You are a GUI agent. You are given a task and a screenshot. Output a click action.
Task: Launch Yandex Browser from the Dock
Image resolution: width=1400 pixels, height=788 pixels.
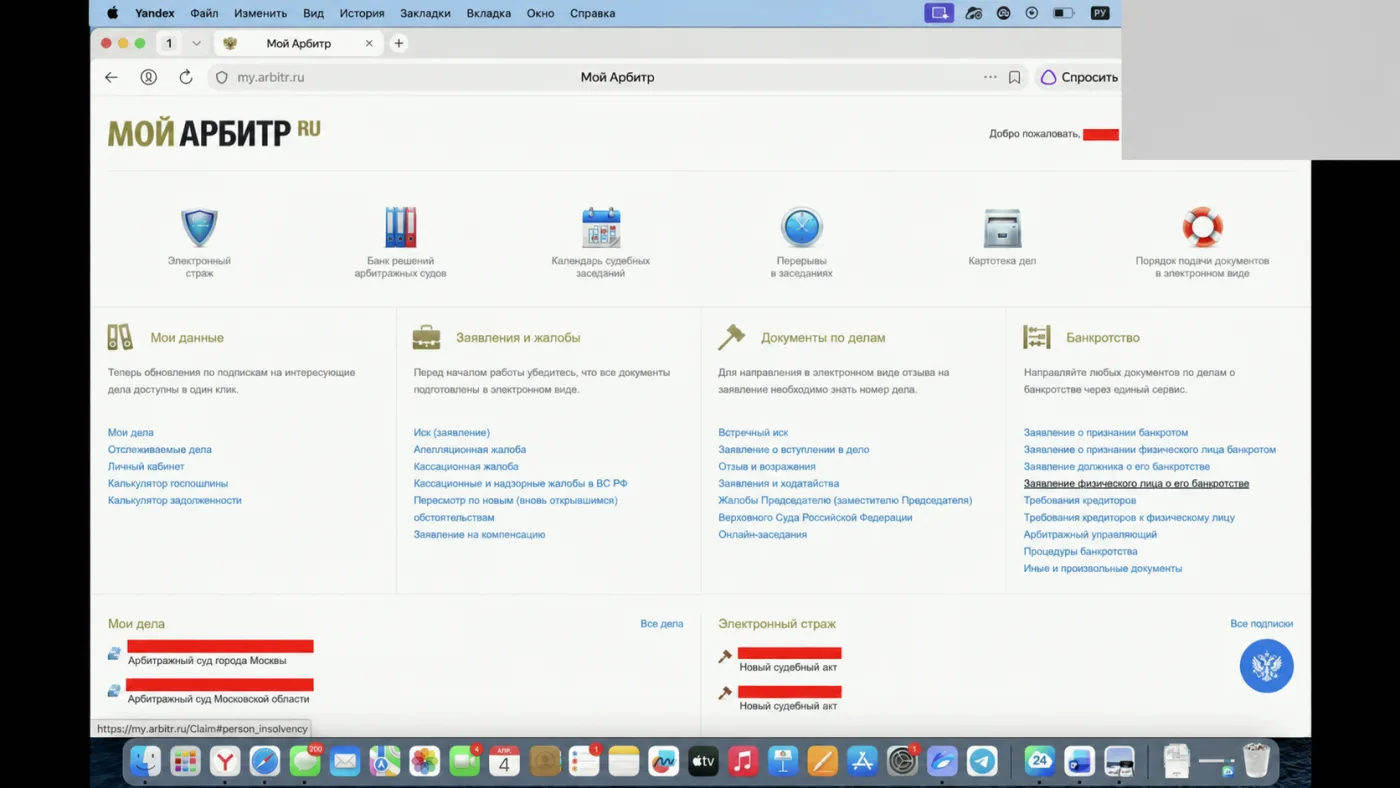[225, 762]
